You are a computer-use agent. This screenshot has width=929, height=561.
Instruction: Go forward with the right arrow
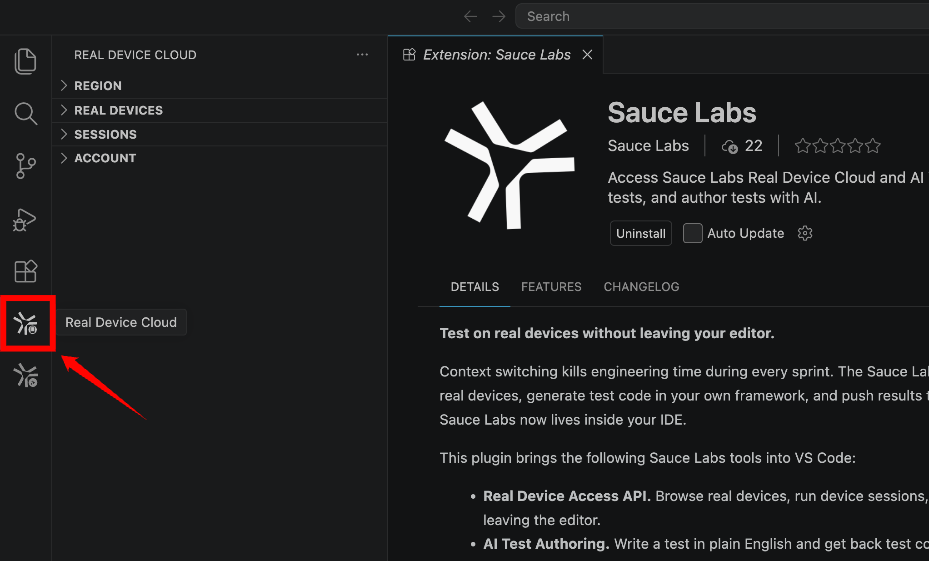pyautogui.click(x=499, y=17)
